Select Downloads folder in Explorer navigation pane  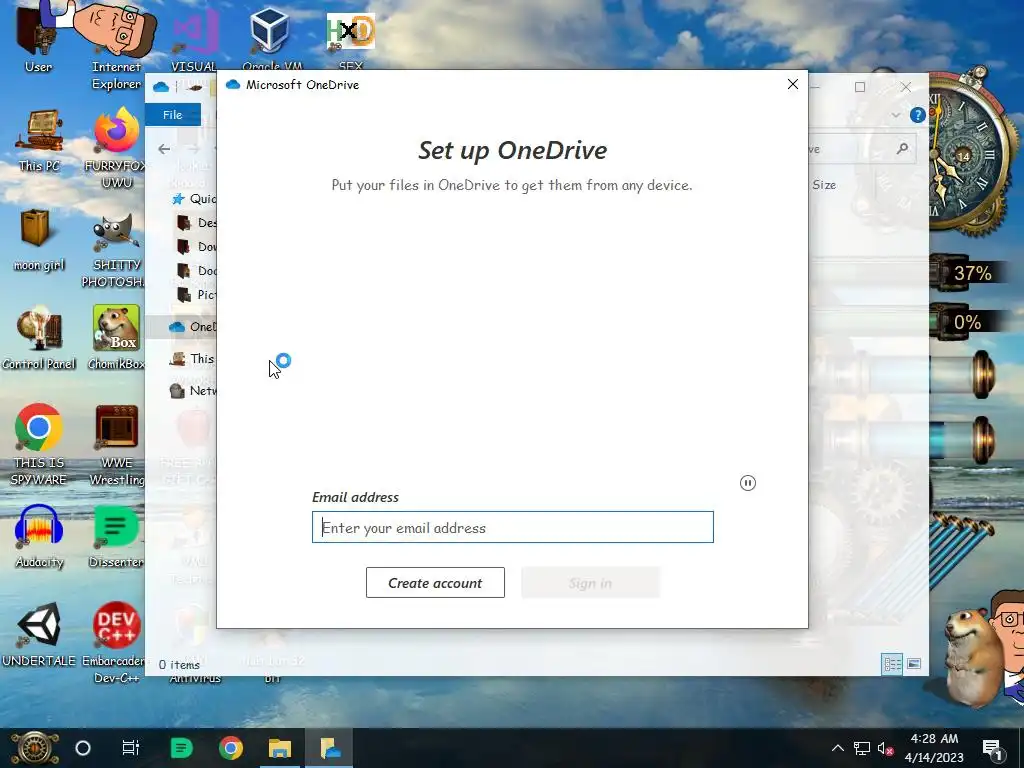[197, 247]
